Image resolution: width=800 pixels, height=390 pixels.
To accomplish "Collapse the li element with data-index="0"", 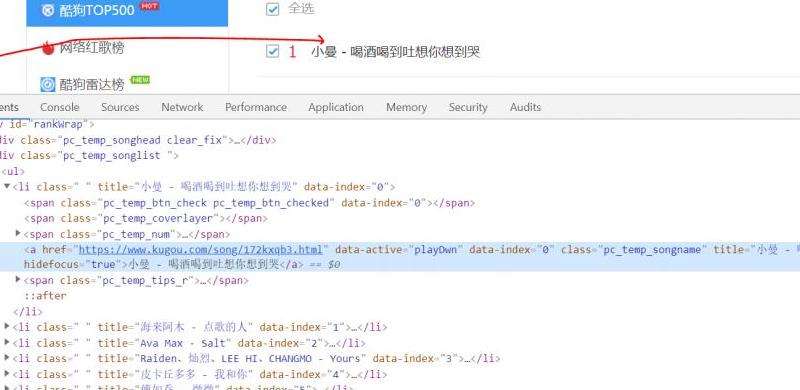I will [x=7, y=186].
